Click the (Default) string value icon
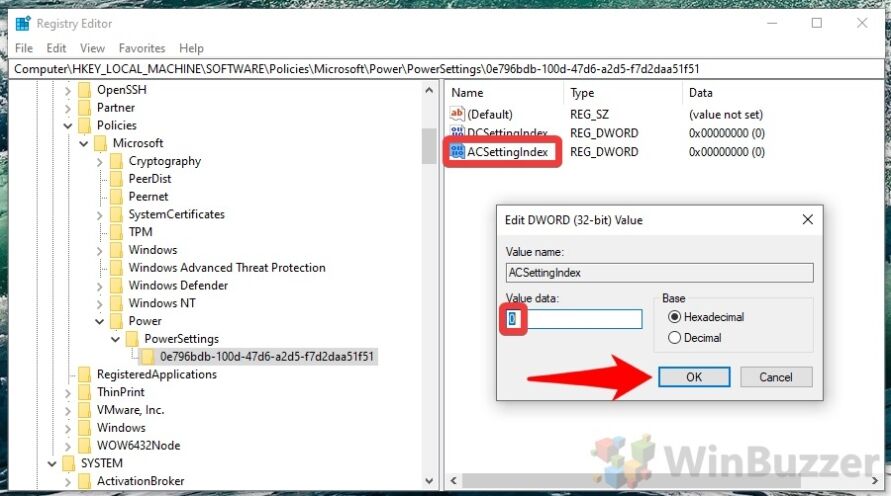Viewport: 891px width, 496px height. pos(457,114)
